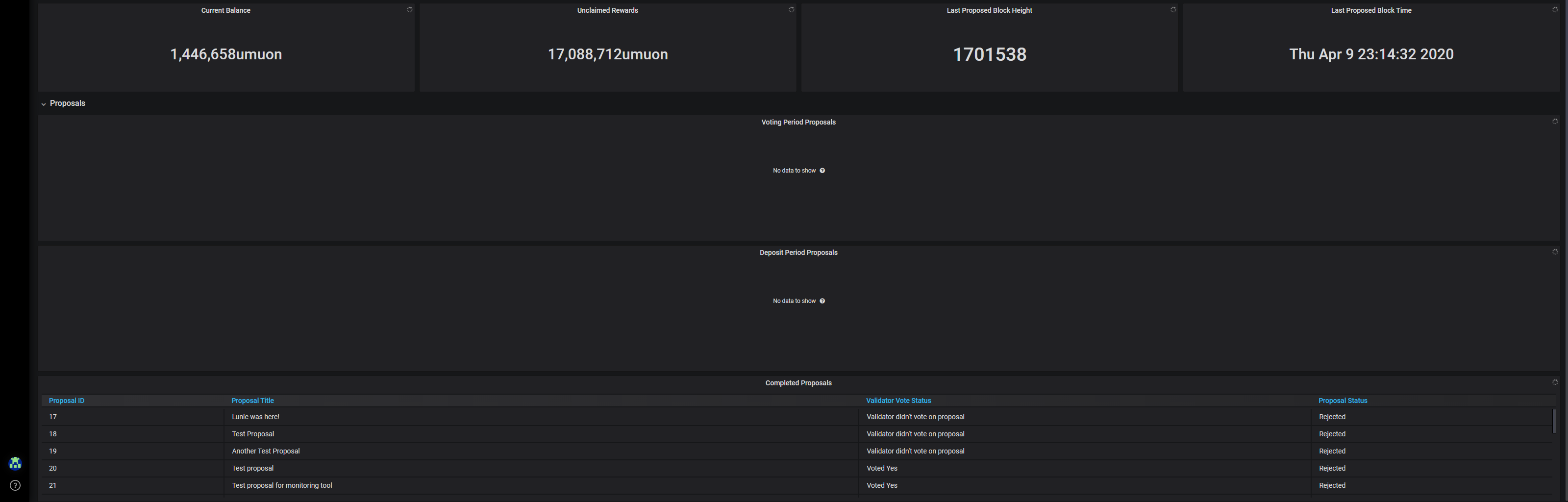The height and width of the screenshot is (502, 1568).
Task: Open the Last Proposed Block Height title menu
Action: point(989,10)
